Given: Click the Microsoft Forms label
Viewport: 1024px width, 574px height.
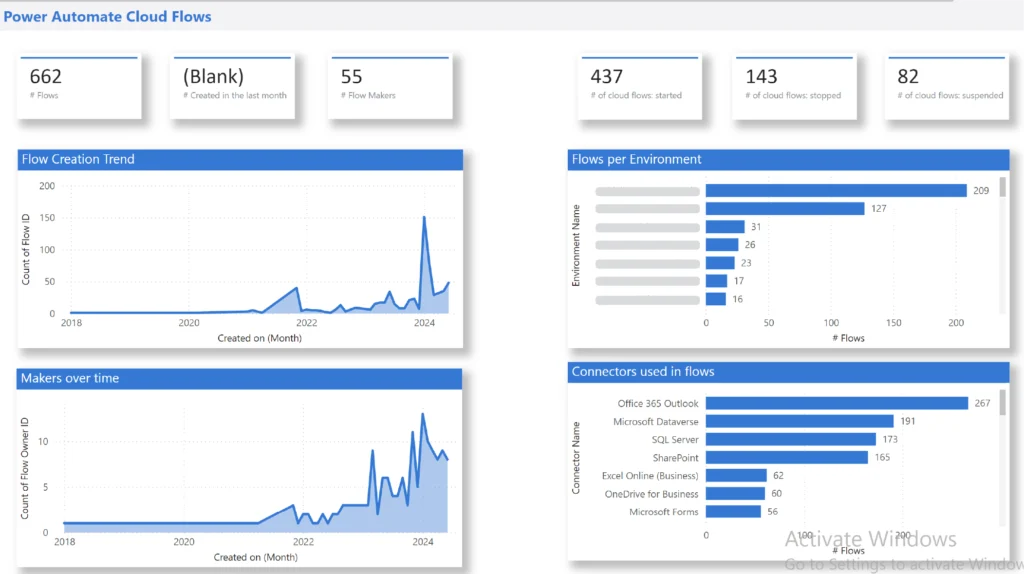Looking at the screenshot, I should (x=664, y=512).
